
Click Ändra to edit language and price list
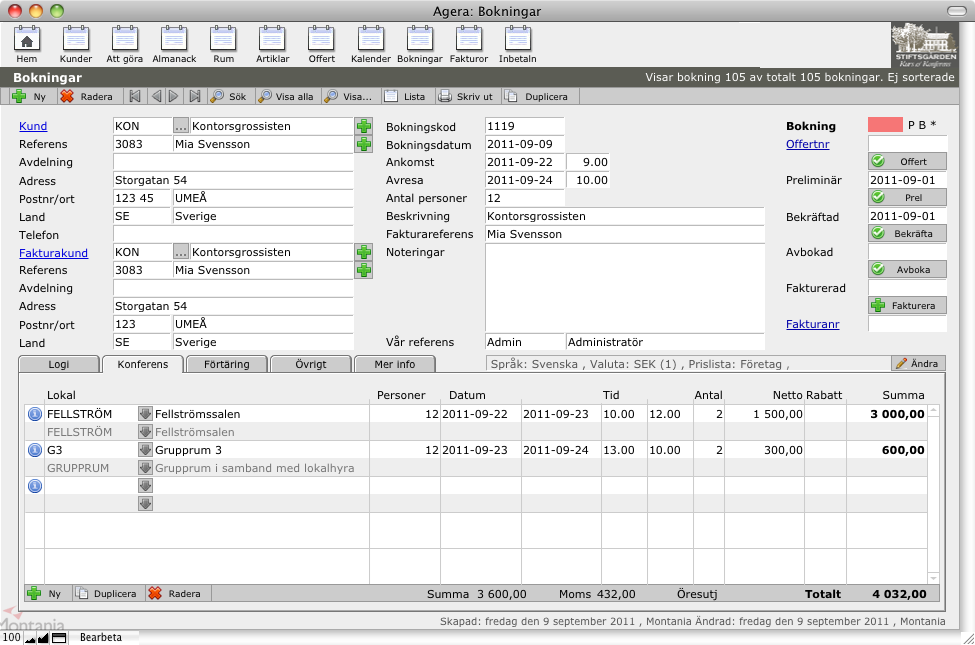coord(918,364)
